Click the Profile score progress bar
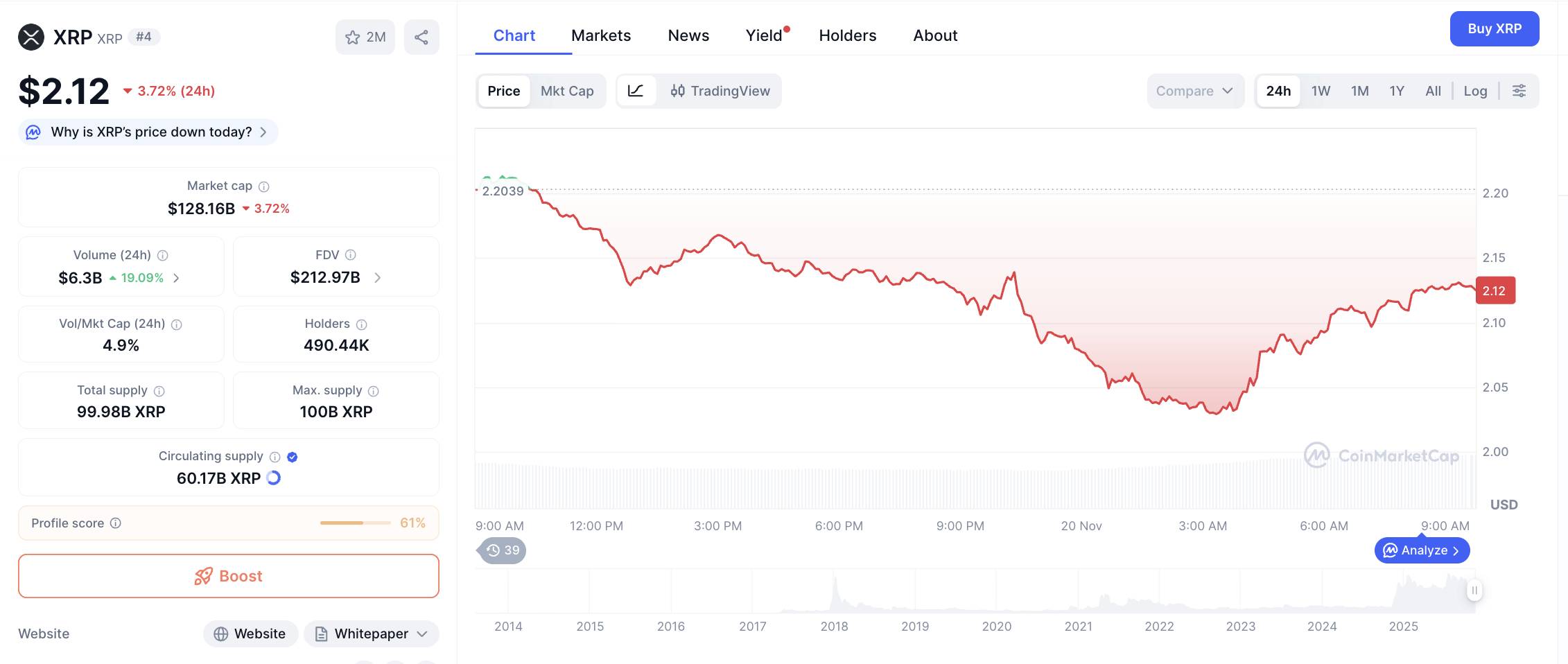The image size is (1568, 664). coord(355,523)
